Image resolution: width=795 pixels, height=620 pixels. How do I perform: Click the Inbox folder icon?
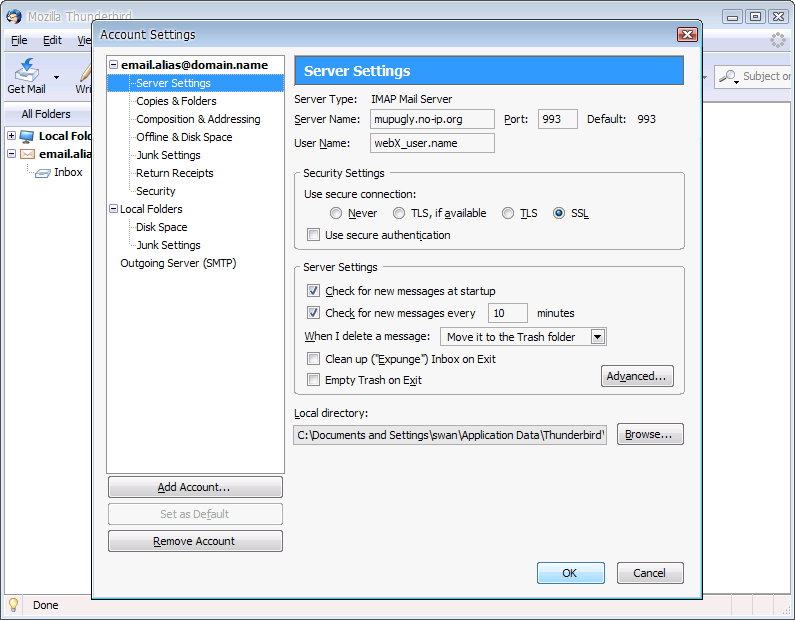pos(43,173)
